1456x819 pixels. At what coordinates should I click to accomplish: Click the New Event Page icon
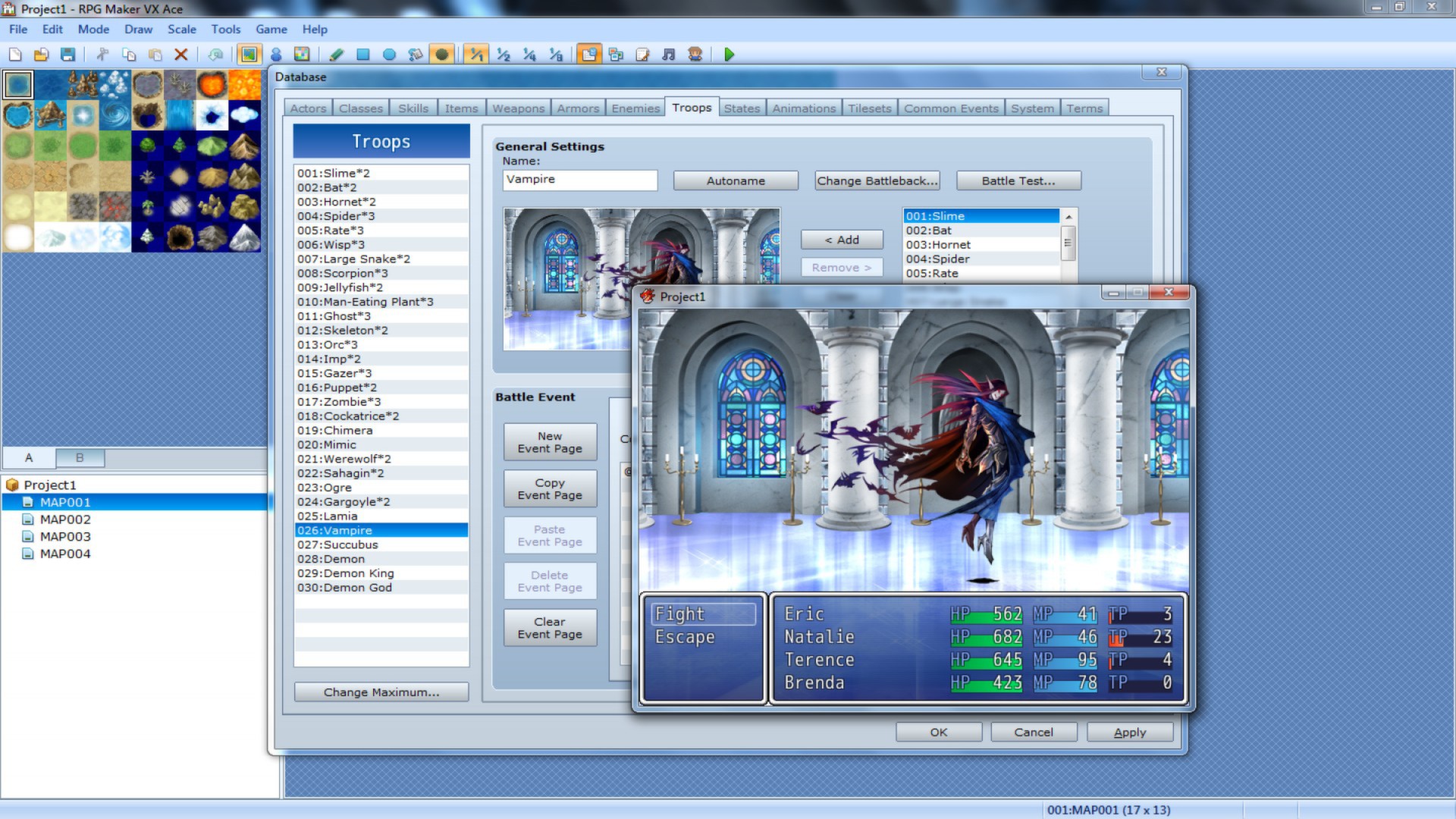(x=549, y=442)
